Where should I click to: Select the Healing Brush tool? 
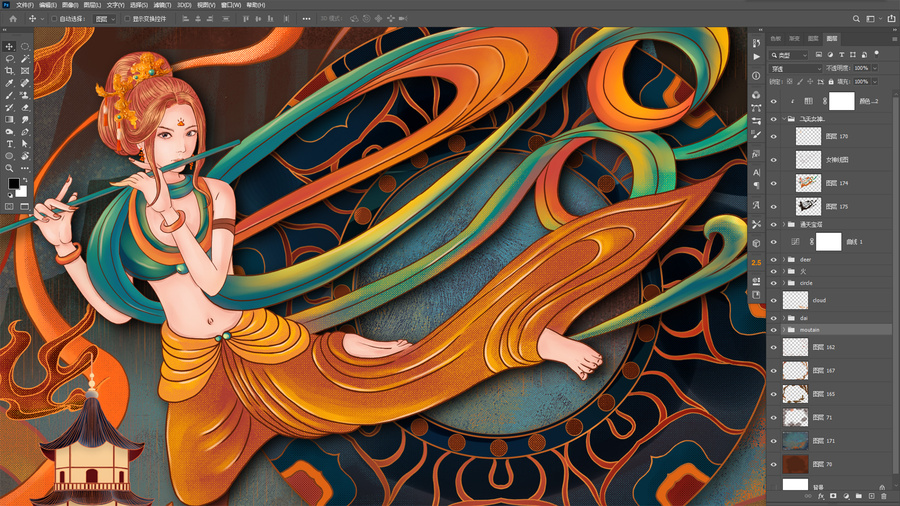click(25, 83)
